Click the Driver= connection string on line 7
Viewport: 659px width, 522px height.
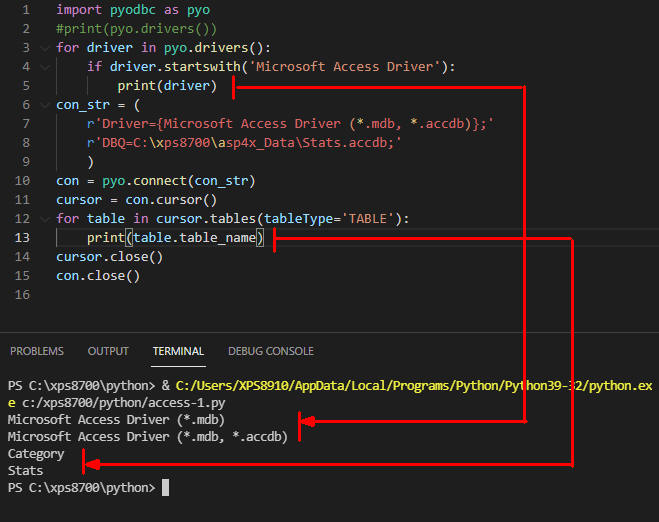pyautogui.click(x=290, y=124)
